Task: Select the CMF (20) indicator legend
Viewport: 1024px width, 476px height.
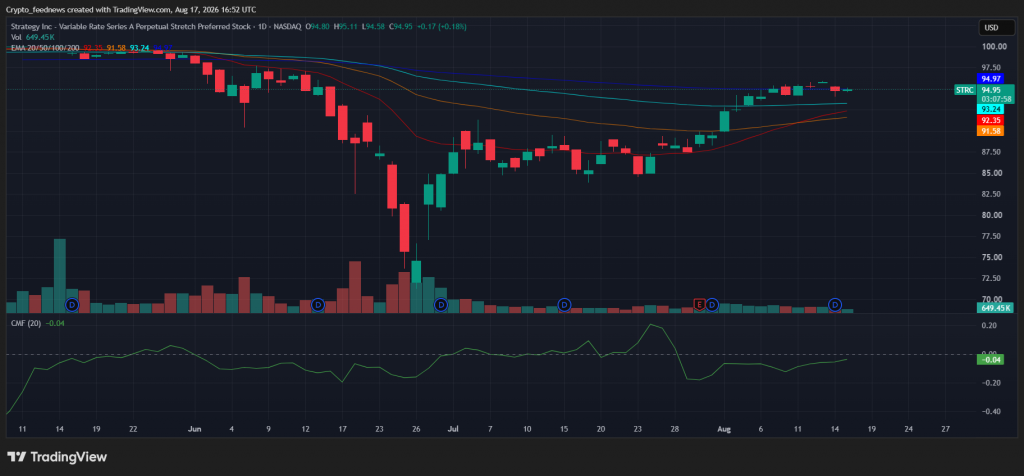Action: [x=25, y=323]
